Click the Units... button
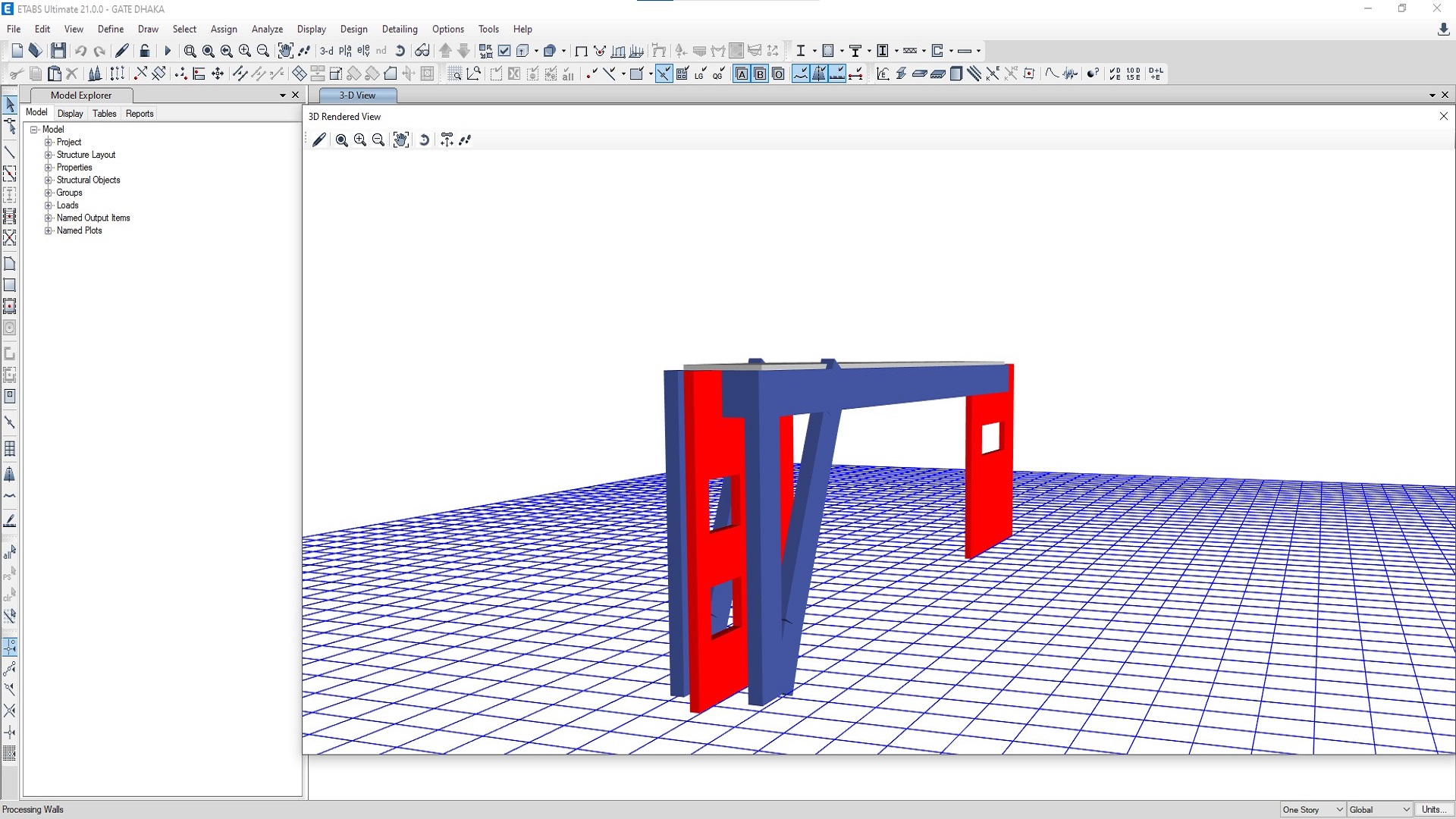 [x=1432, y=810]
